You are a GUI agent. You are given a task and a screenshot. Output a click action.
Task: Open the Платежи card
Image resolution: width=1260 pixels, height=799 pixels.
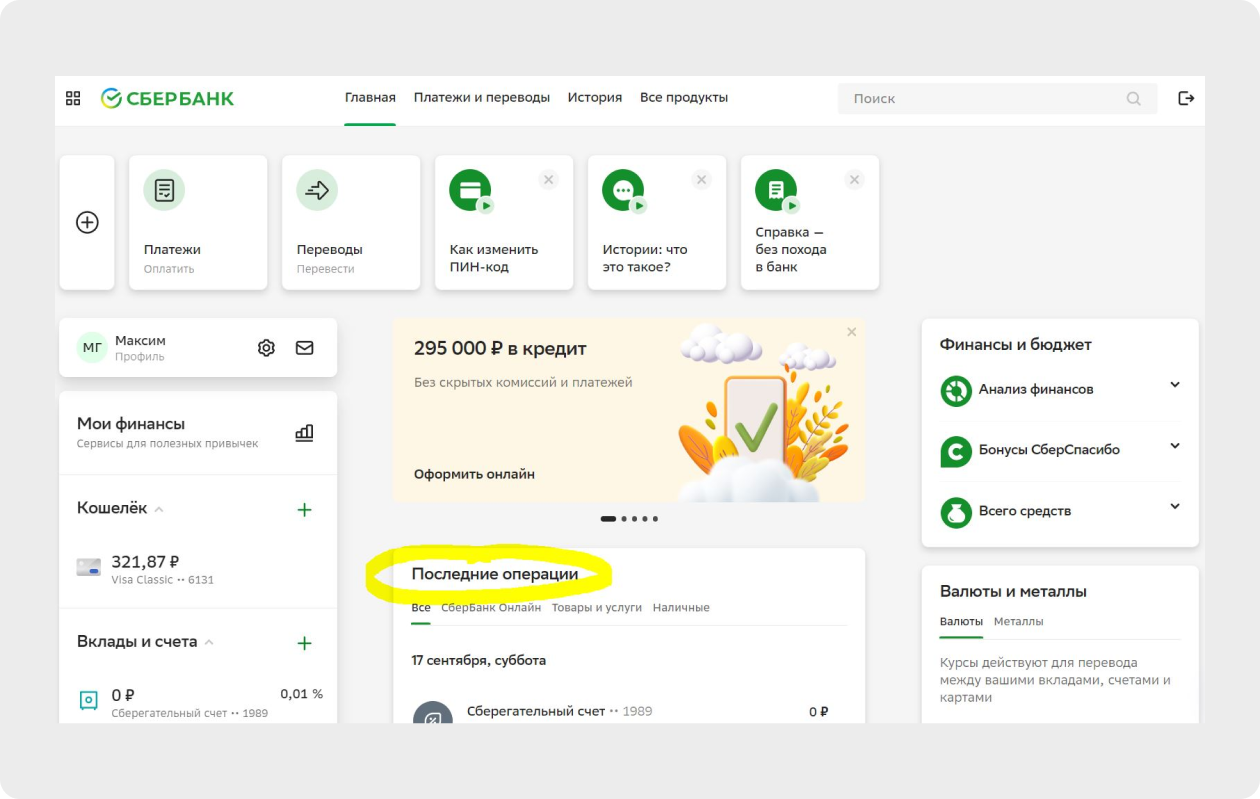(x=198, y=222)
